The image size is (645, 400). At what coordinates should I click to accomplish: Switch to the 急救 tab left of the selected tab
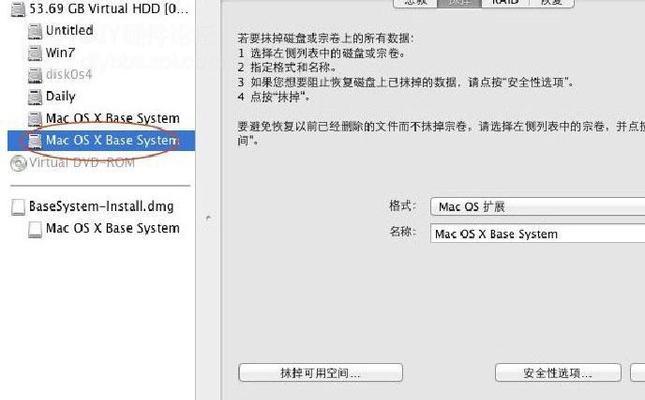pyautogui.click(x=415, y=3)
